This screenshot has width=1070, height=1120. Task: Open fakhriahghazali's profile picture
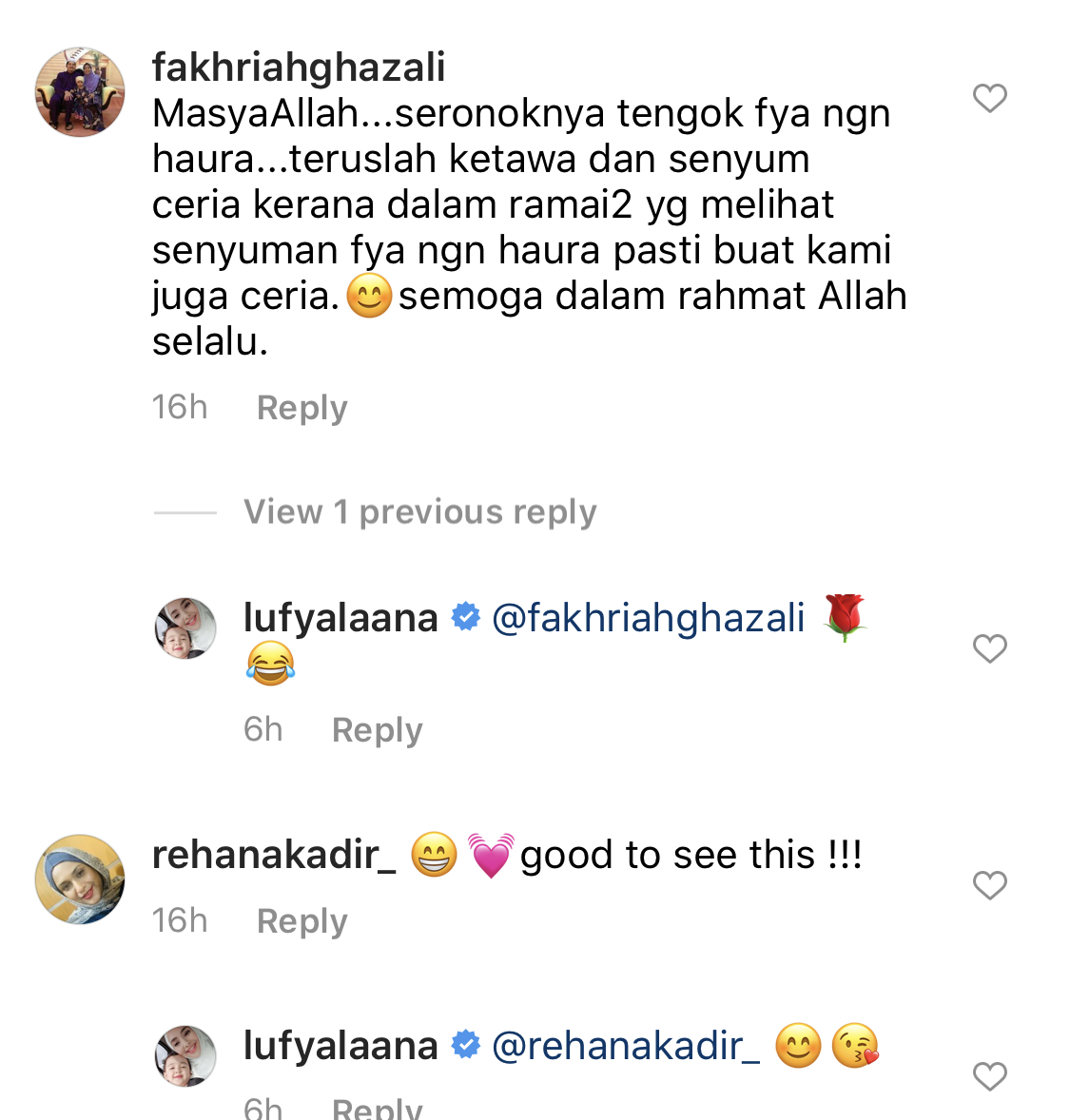[80, 92]
